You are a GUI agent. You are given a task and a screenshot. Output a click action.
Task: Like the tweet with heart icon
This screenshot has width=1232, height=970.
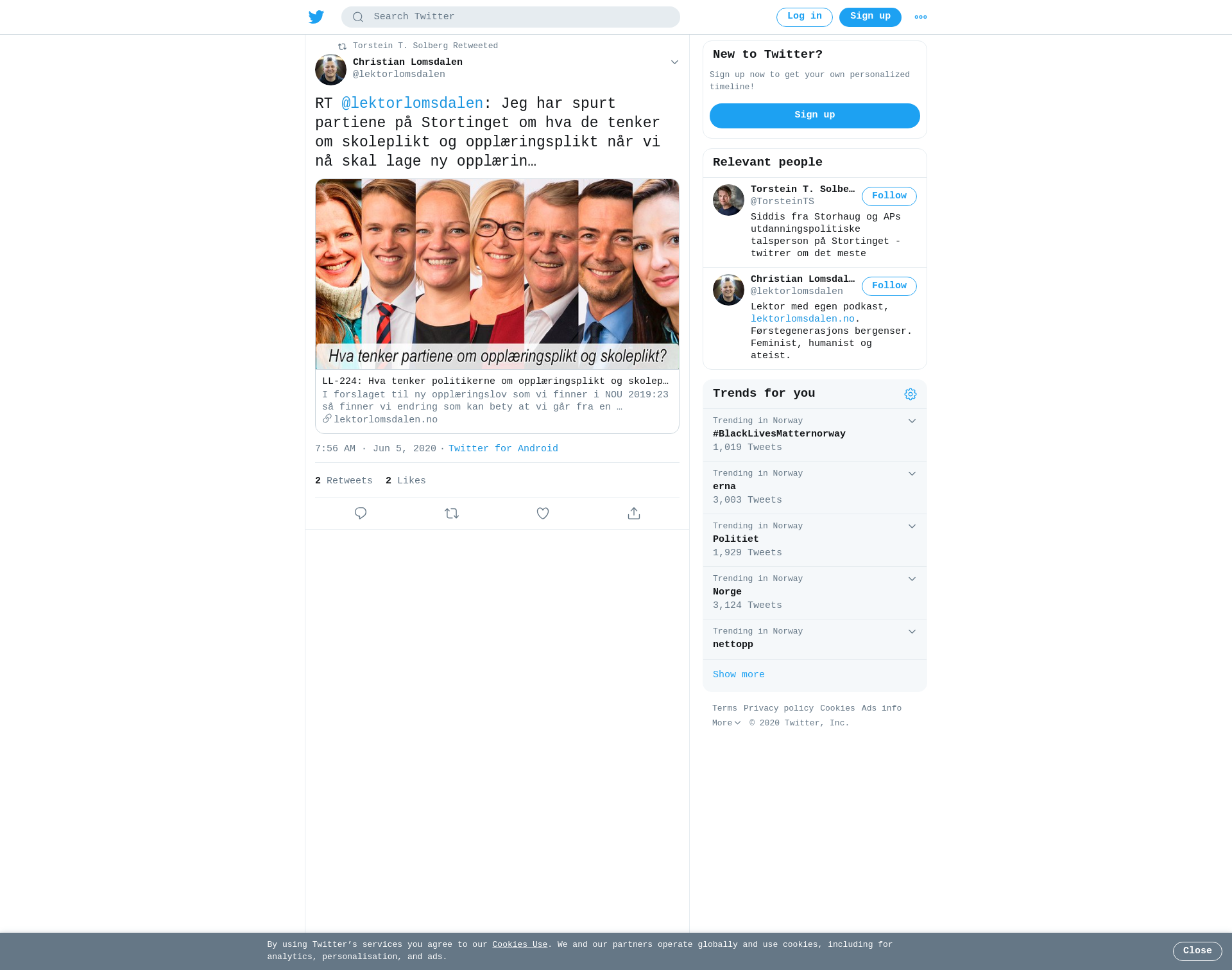(543, 514)
